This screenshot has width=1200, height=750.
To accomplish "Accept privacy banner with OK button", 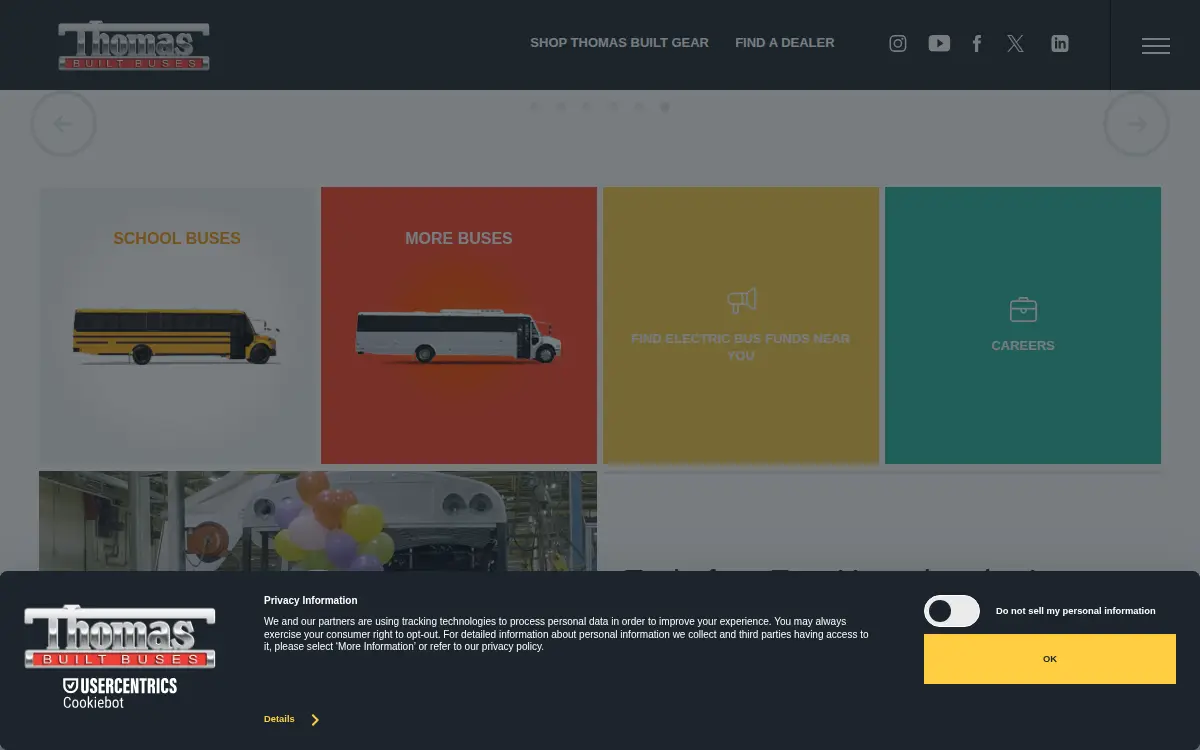I will (1050, 659).
